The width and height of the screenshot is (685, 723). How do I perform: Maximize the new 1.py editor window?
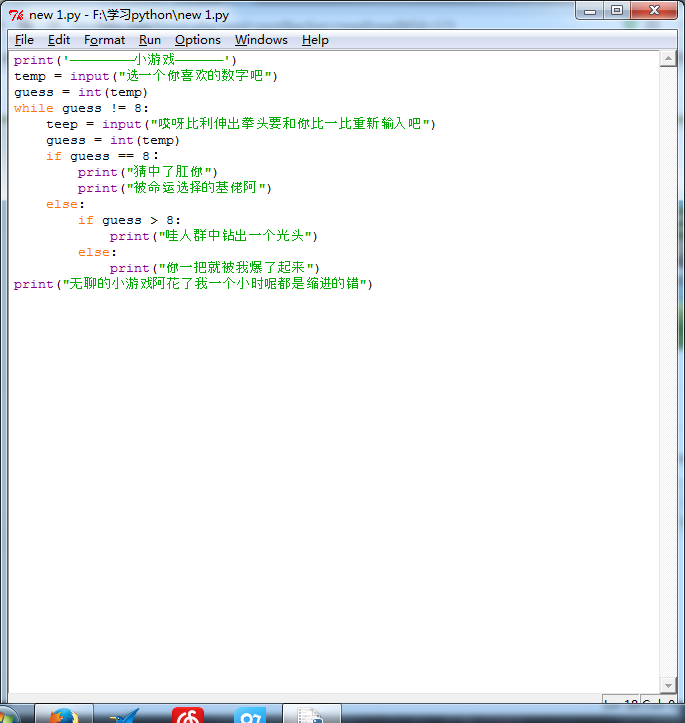tap(616, 10)
